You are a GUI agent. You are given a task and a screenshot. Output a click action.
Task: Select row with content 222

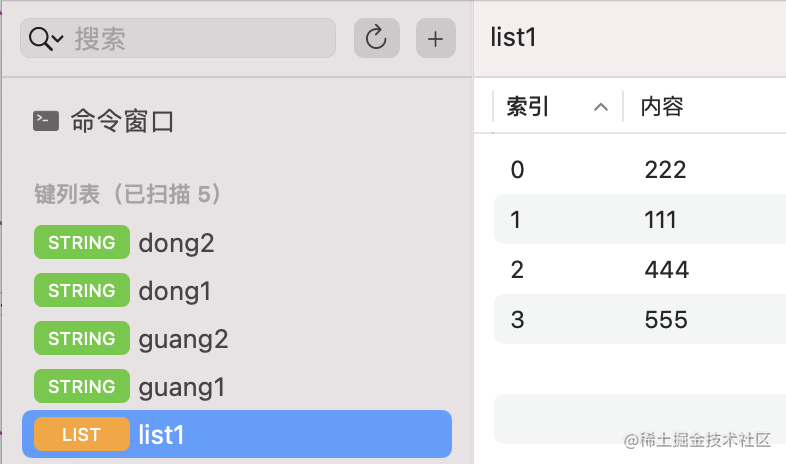coord(665,170)
